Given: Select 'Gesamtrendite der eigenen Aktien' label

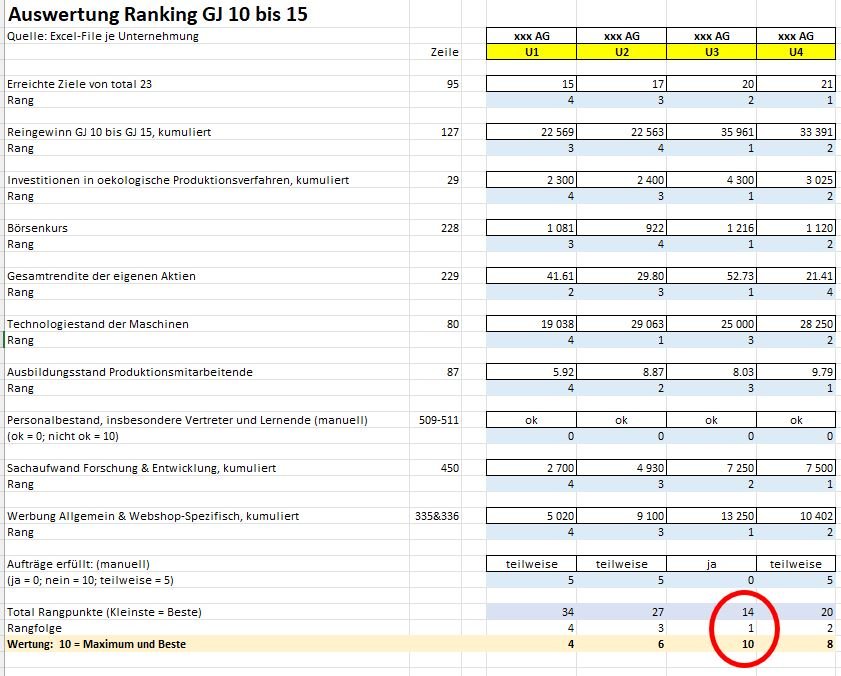Looking at the screenshot, I should [x=101, y=276].
